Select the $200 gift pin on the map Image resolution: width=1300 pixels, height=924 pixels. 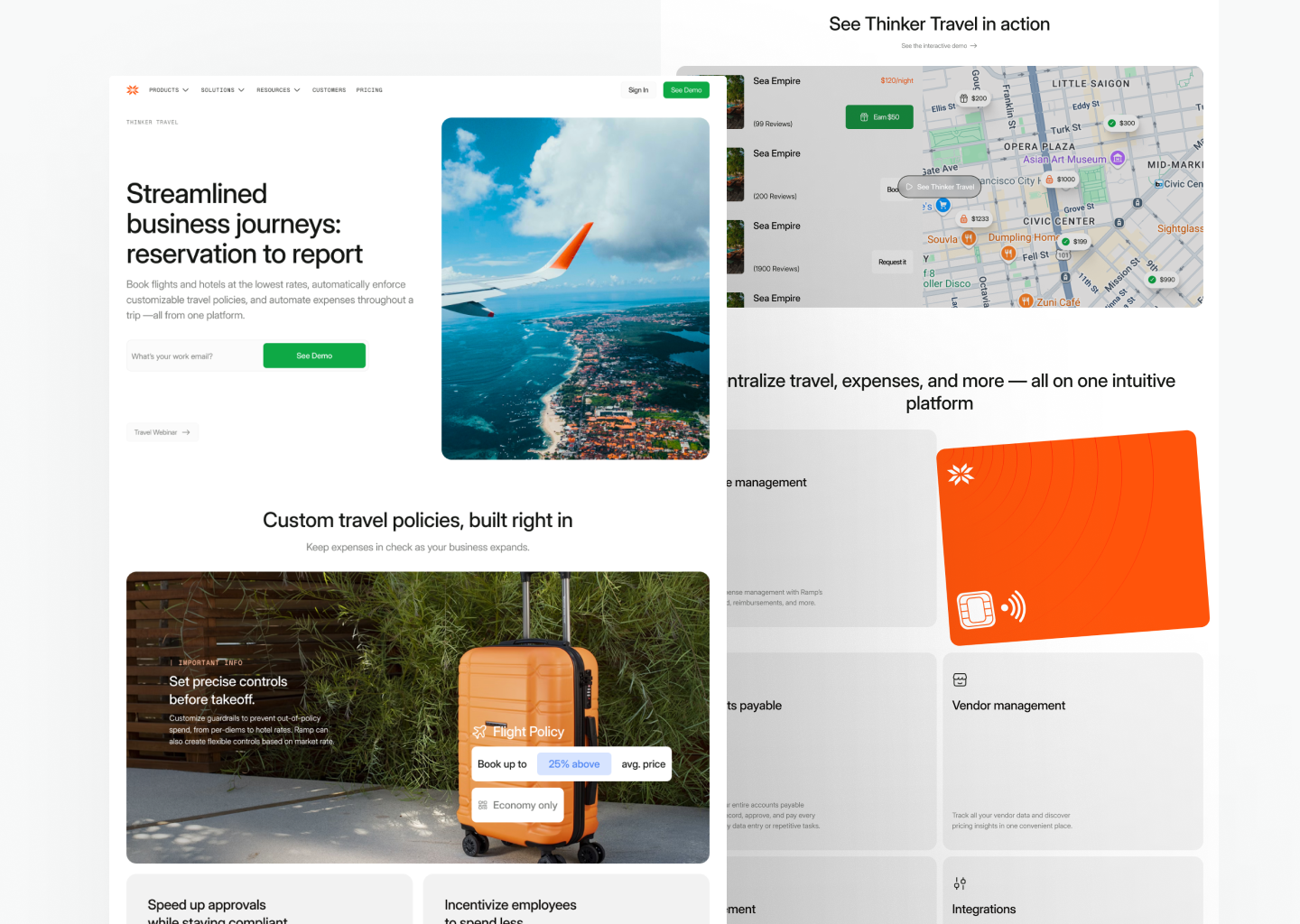[x=973, y=98]
